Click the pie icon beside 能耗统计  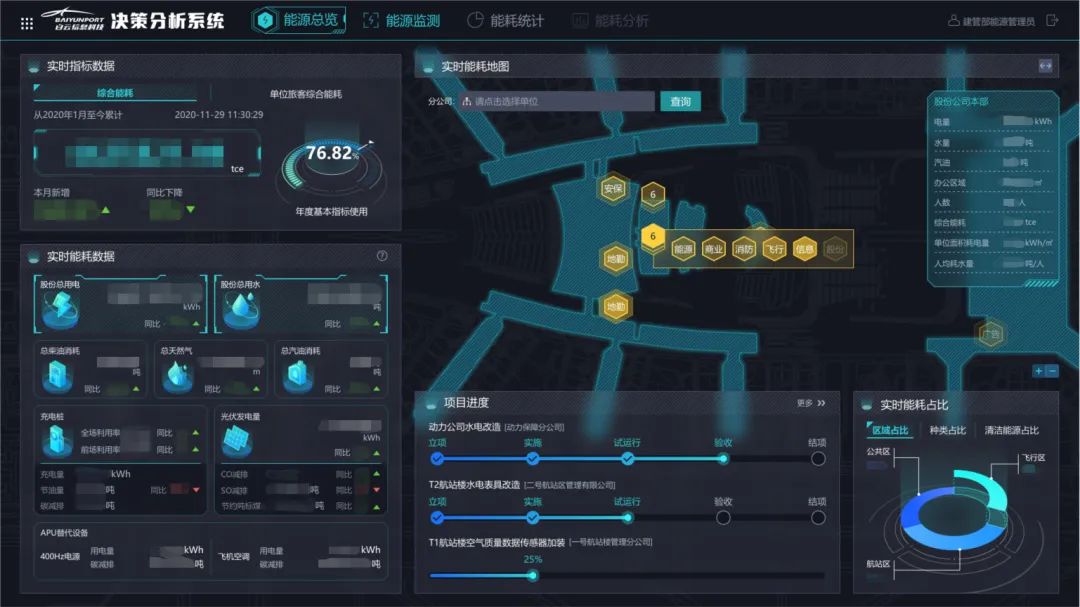[475, 21]
